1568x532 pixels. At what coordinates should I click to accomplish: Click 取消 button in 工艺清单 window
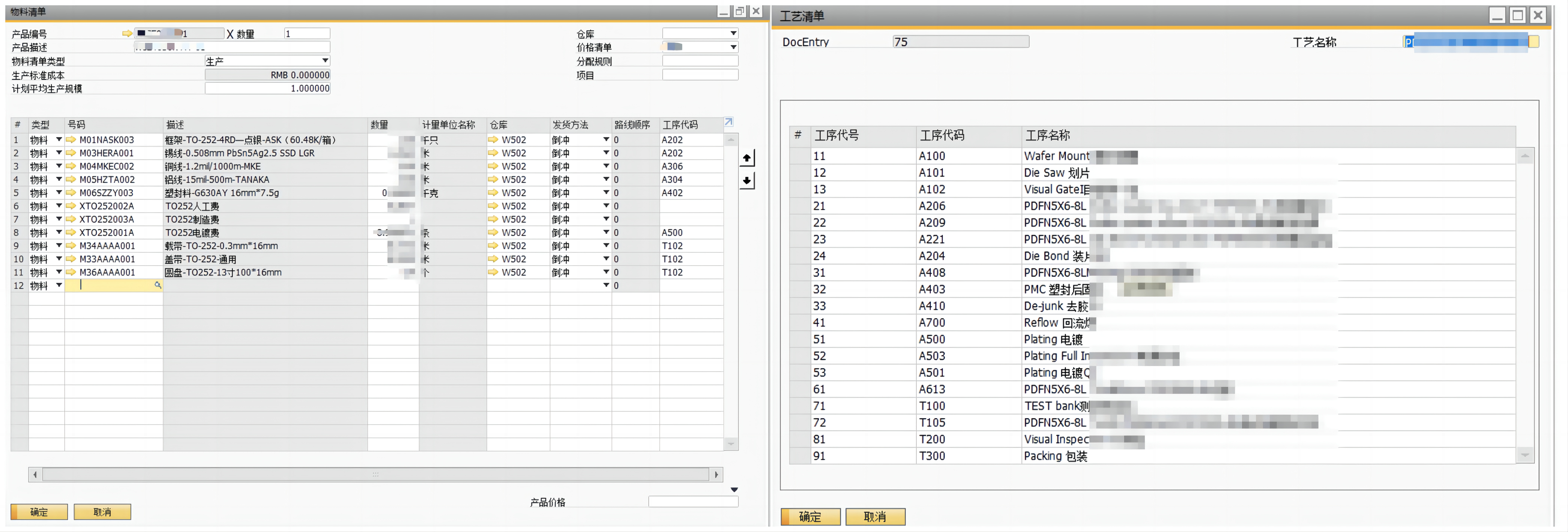875,517
